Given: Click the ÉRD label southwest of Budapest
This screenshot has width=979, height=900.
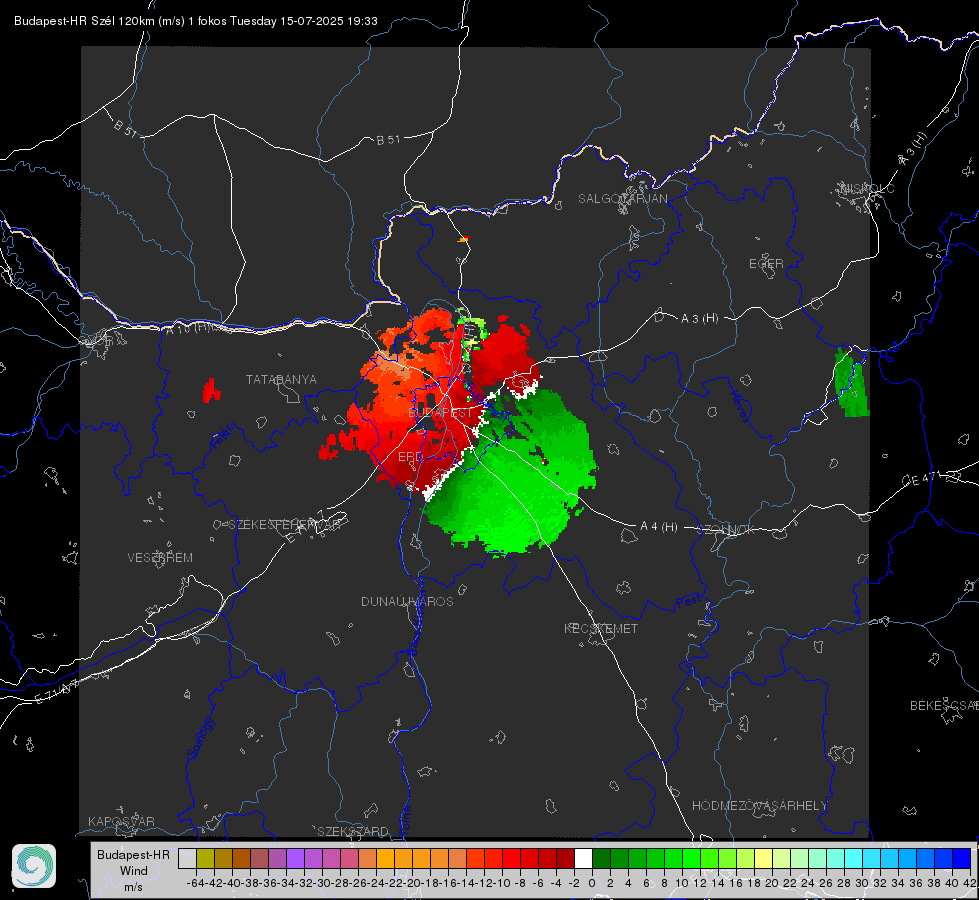Looking at the screenshot, I should pyautogui.click(x=410, y=457).
